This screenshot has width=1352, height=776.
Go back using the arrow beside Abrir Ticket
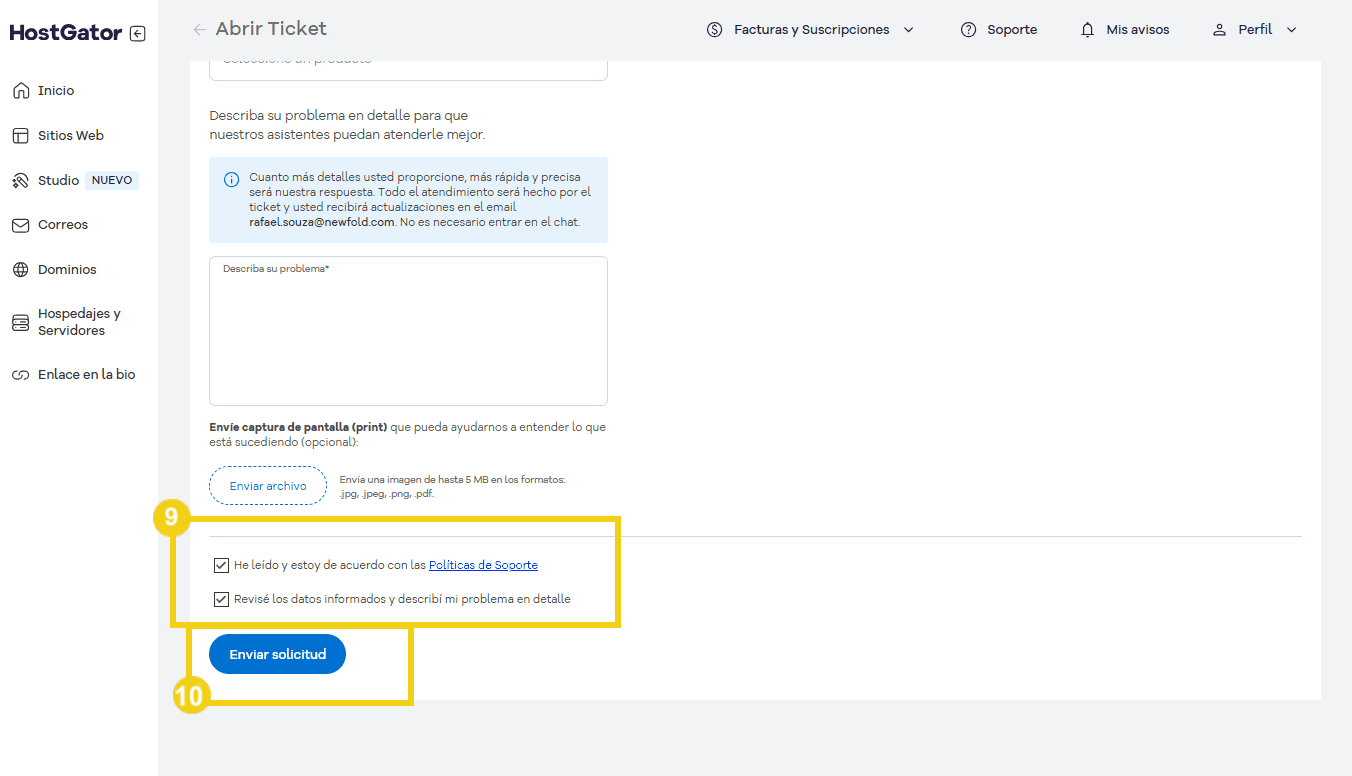click(x=200, y=30)
